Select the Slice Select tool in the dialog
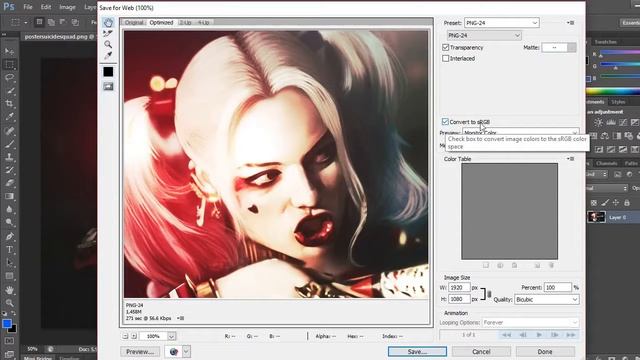The width and height of the screenshot is (640, 360). click(x=108, y=33)
